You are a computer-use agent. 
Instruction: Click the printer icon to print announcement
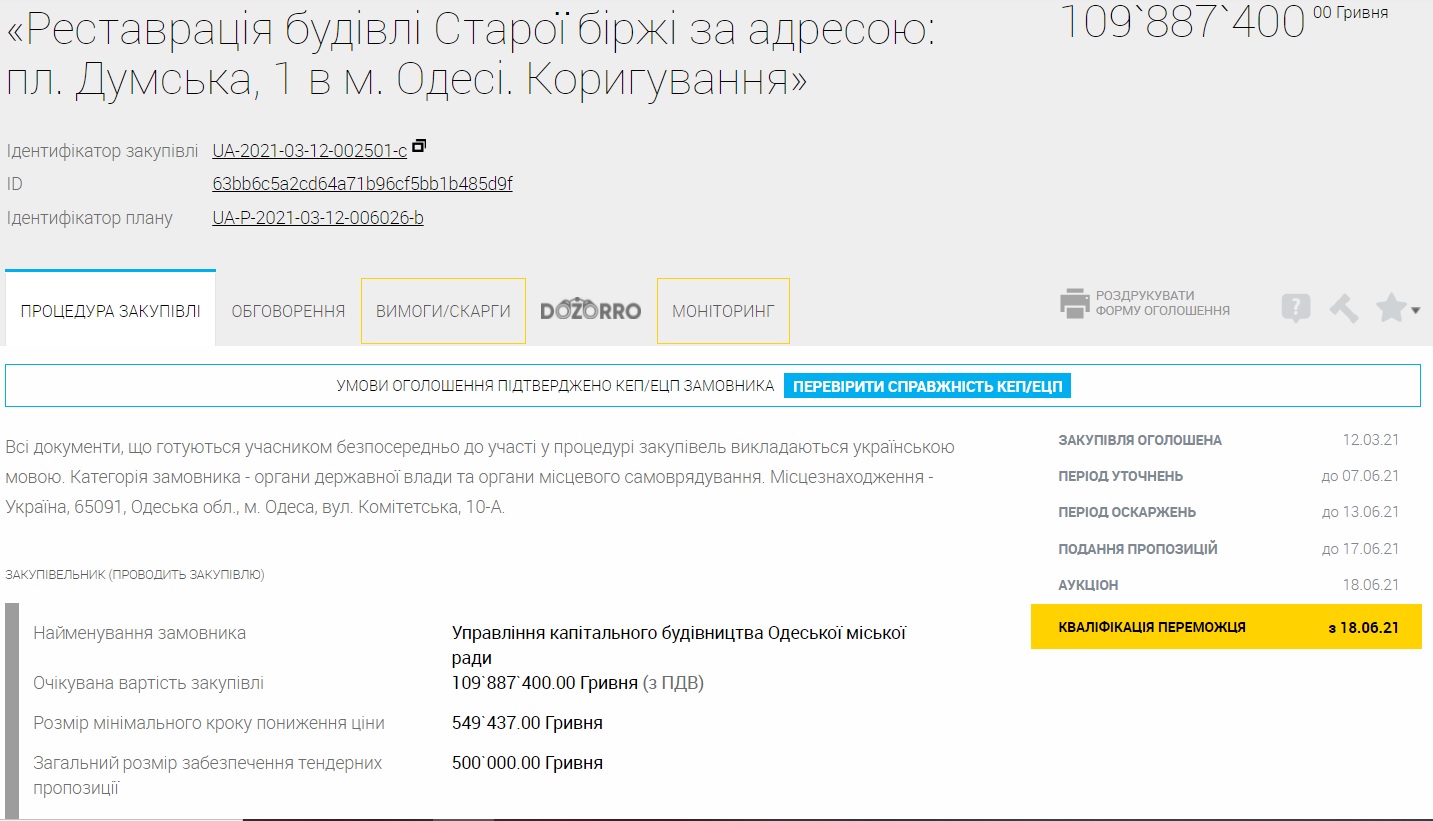pos(1074,304)
